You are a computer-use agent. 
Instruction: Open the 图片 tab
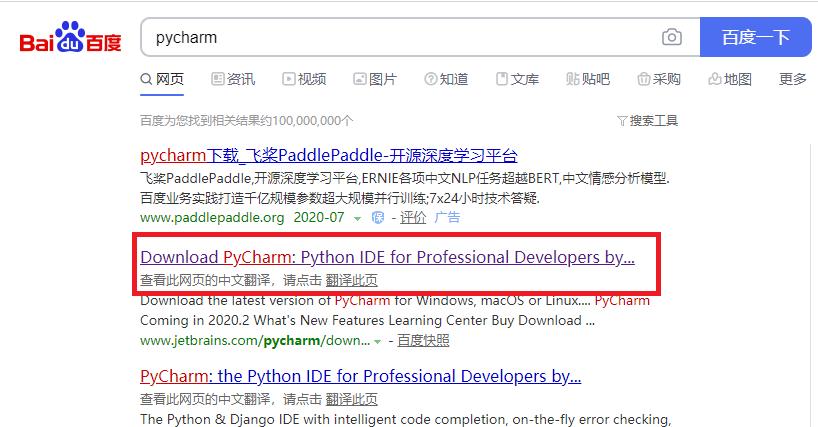[x=375, y=79]
